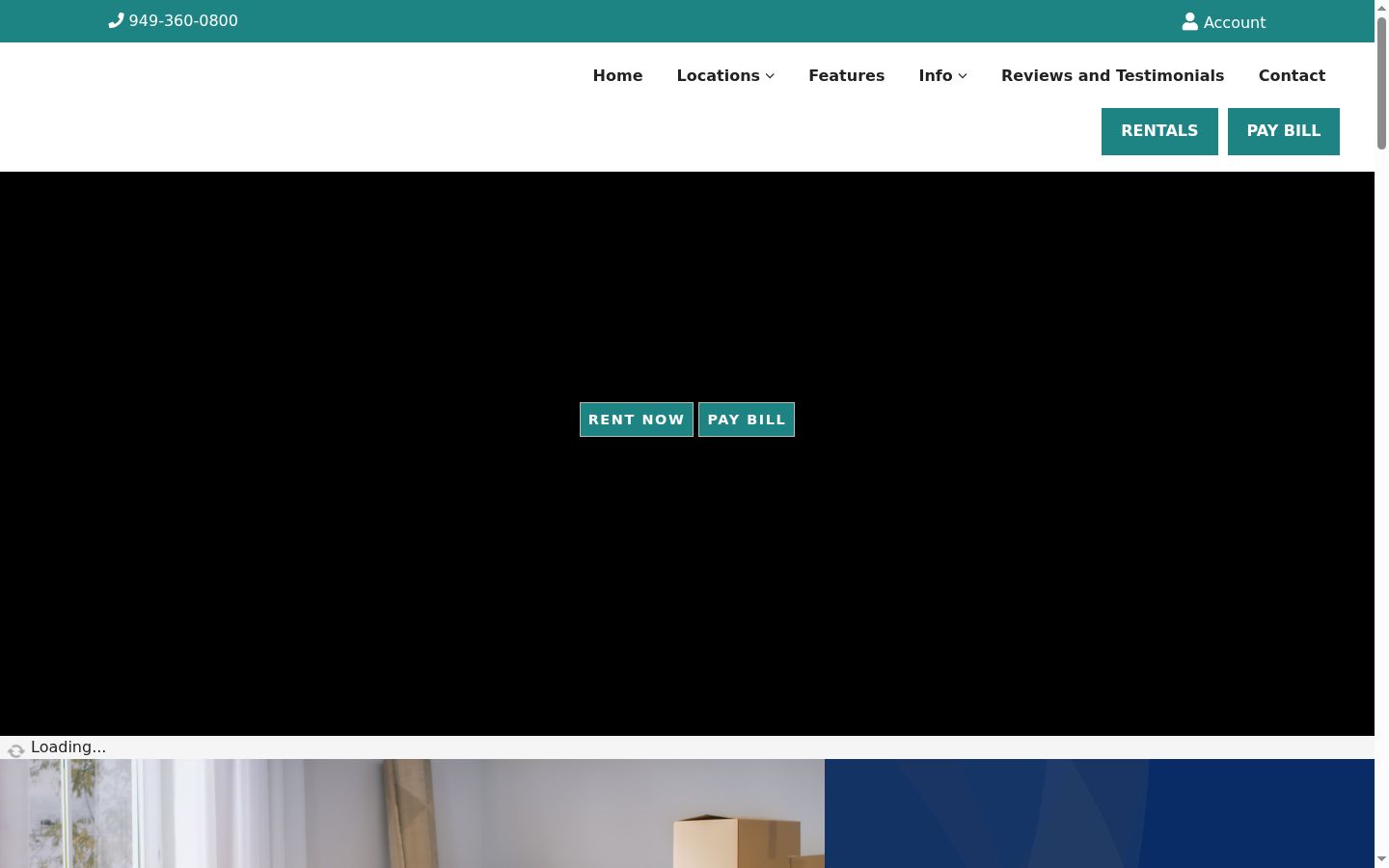Image resolution: width=1389 pixels, height=868 pixels.
Task: Open the Info menu label
Action: (x=935, y=75)
